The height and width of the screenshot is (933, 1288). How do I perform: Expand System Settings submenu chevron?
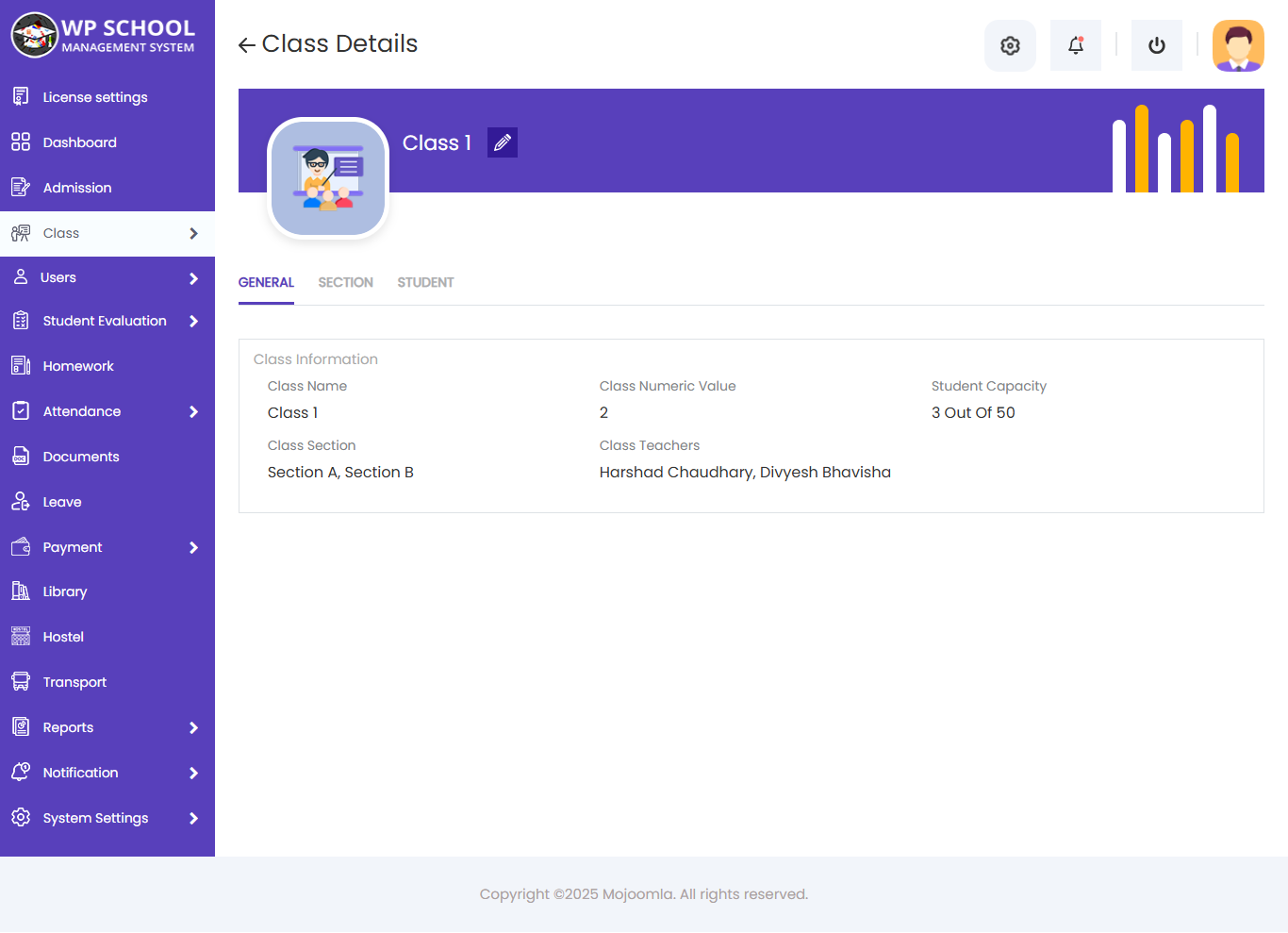(193, 818)
